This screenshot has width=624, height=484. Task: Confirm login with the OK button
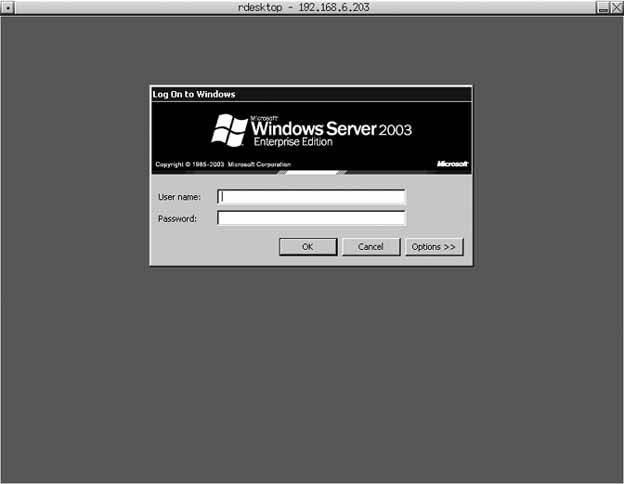coord(308,247)
